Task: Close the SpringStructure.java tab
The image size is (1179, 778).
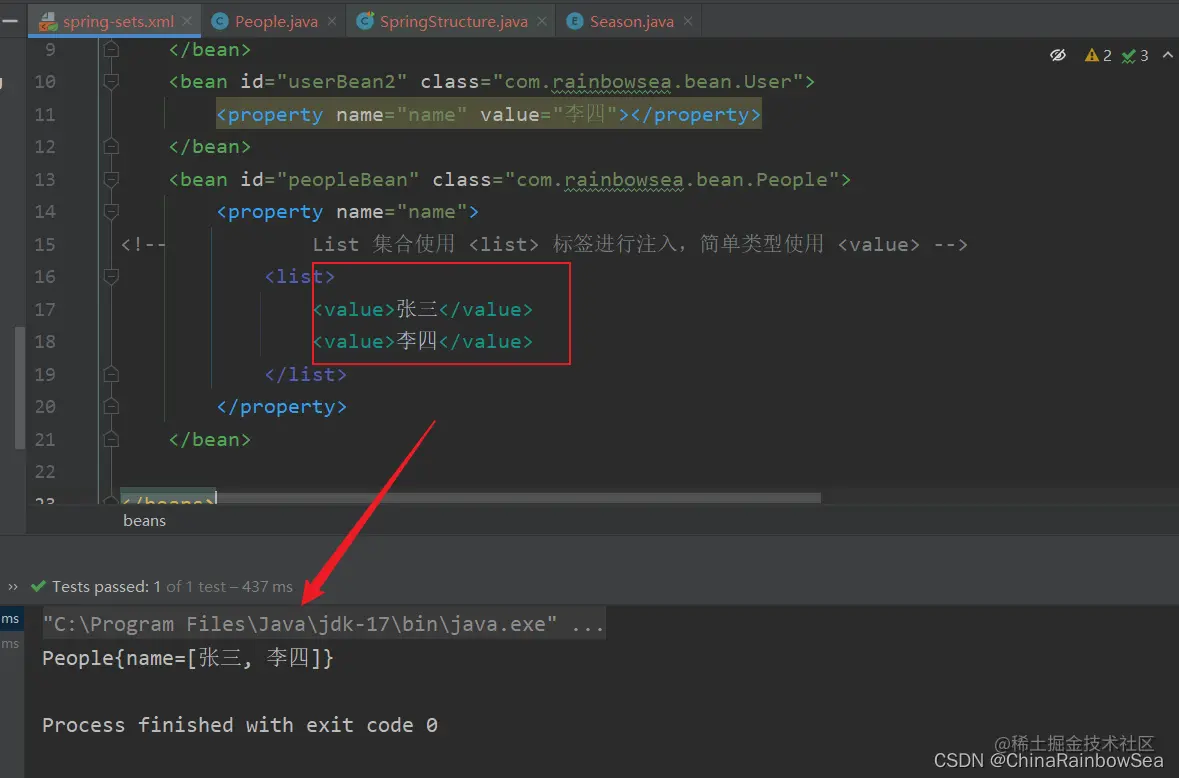Action: tap(541, 21)
